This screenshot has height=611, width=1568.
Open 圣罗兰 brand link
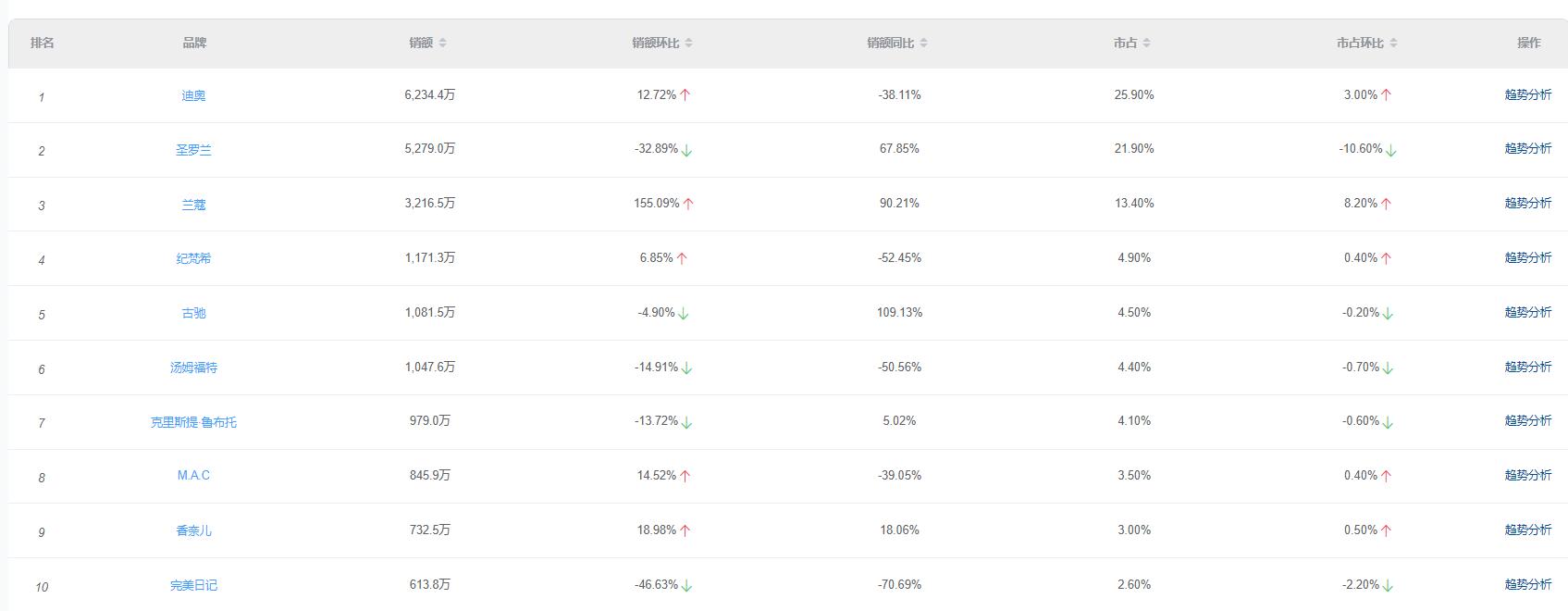coord(193,150)
